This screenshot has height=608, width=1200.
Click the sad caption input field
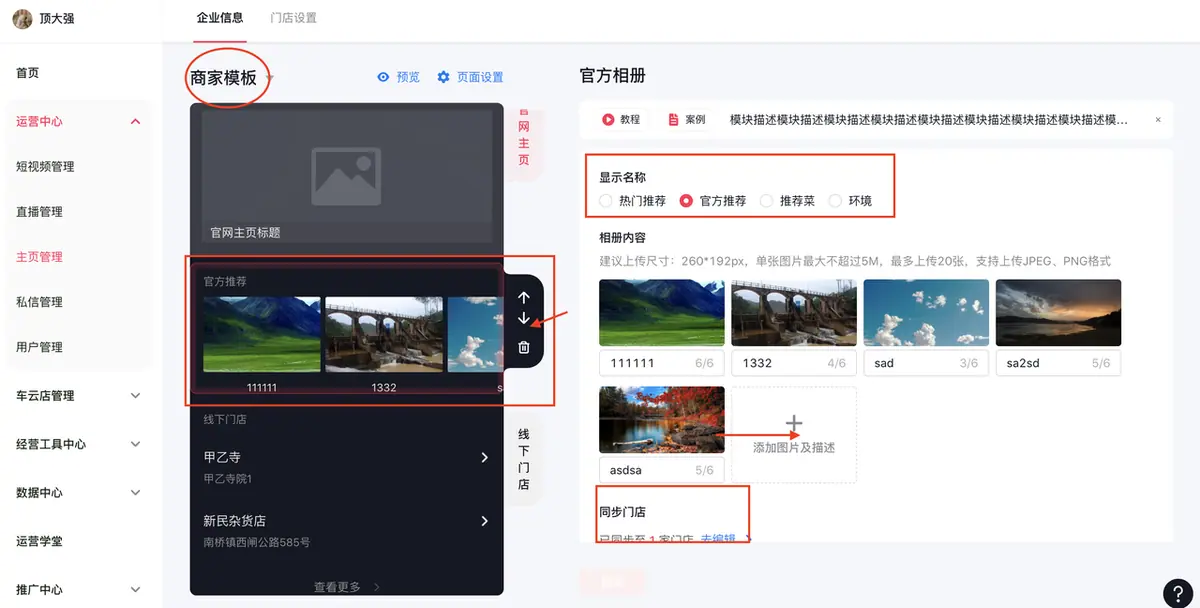926,363
